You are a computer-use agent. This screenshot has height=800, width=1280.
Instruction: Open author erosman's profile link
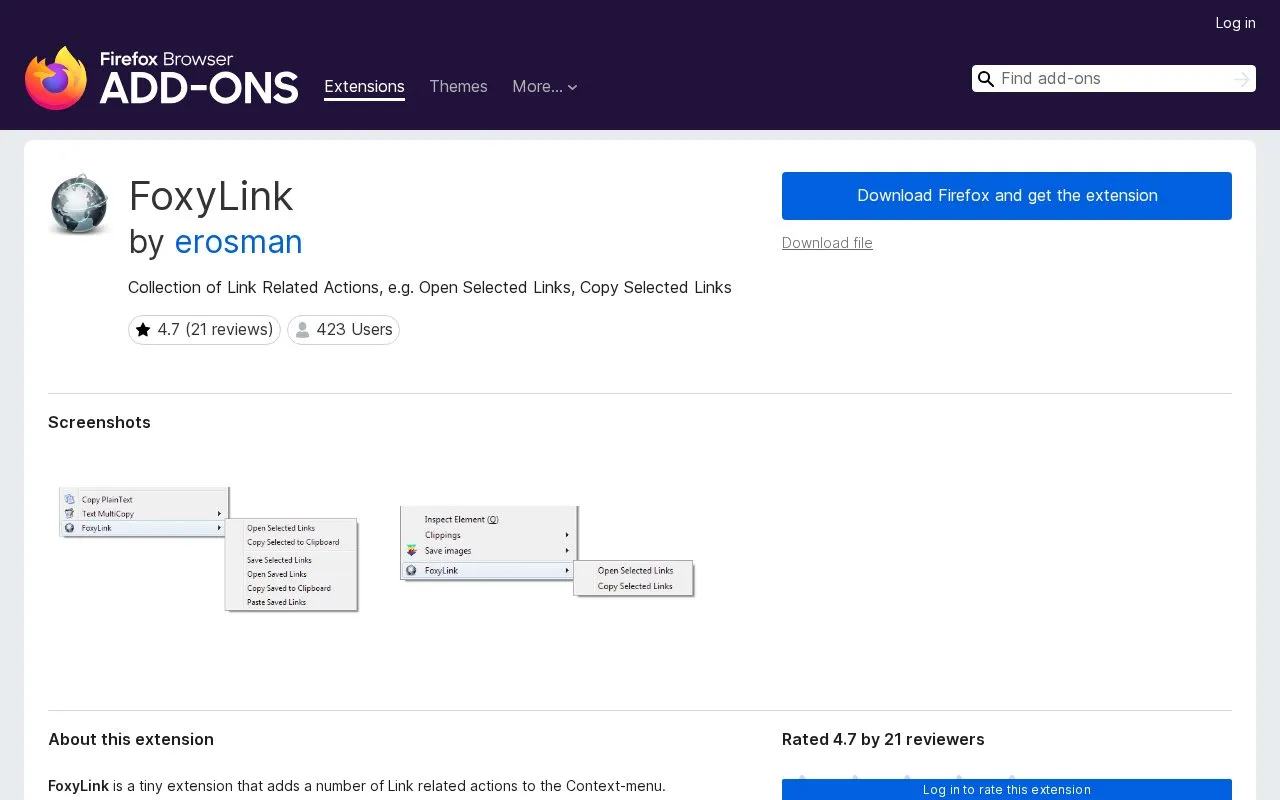[238, 242]
